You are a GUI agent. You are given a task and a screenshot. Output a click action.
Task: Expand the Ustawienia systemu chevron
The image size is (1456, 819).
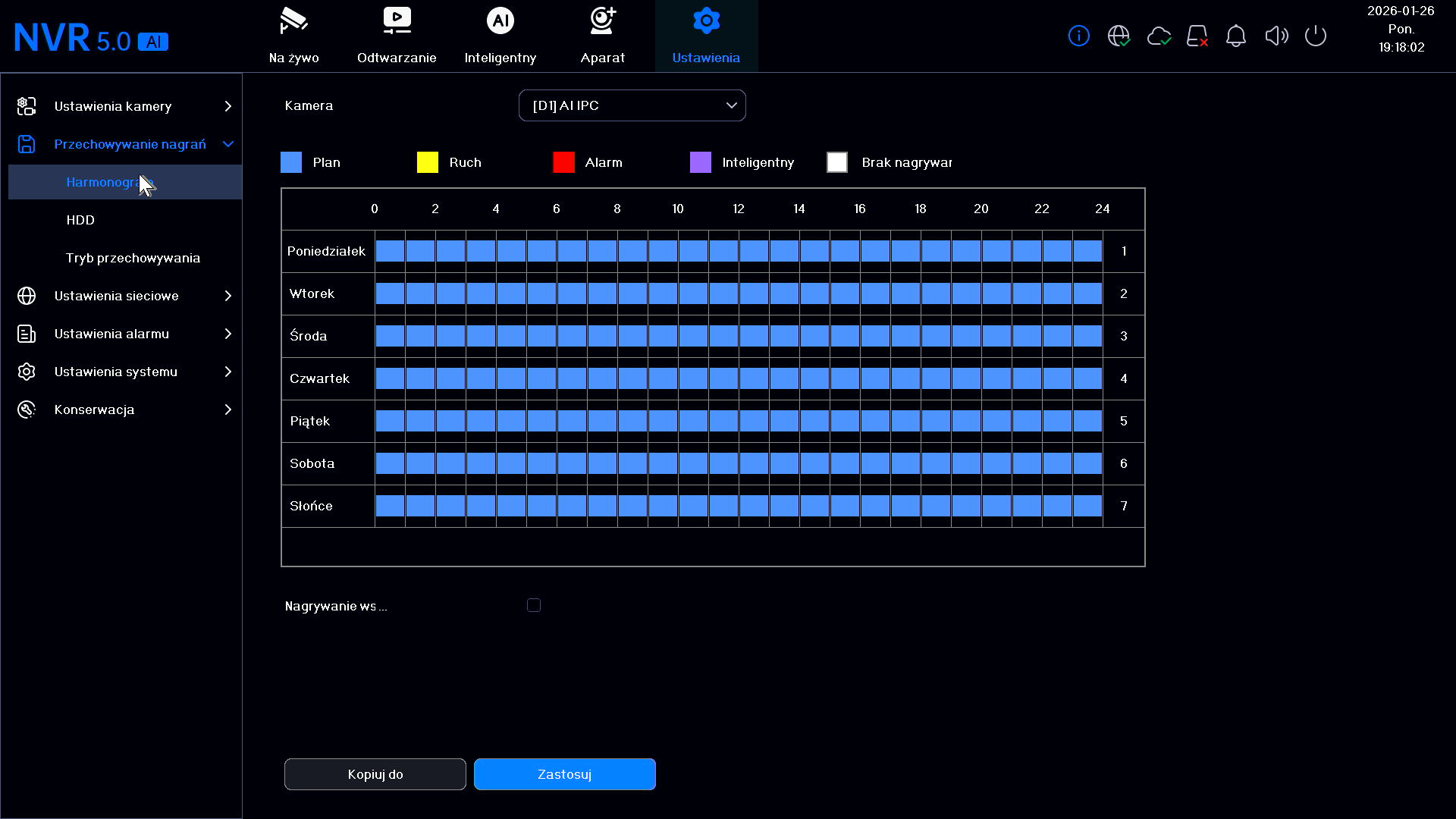[227, 372]
